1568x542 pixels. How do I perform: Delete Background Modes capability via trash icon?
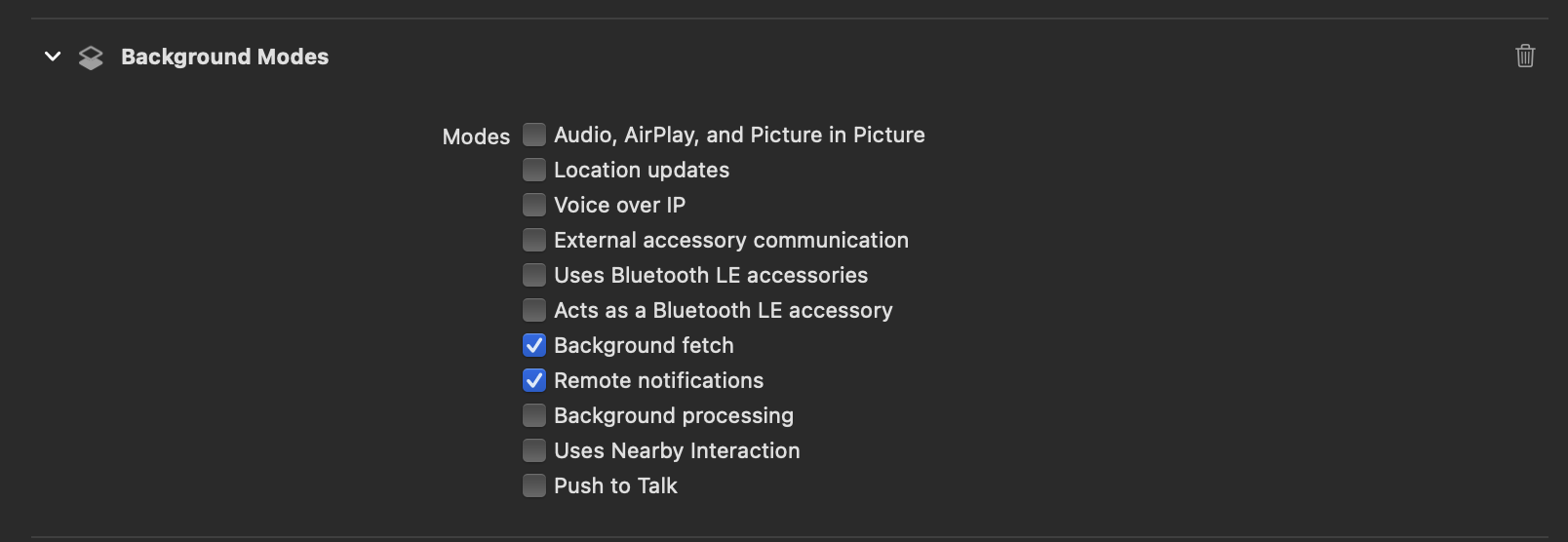(1525, 56)
